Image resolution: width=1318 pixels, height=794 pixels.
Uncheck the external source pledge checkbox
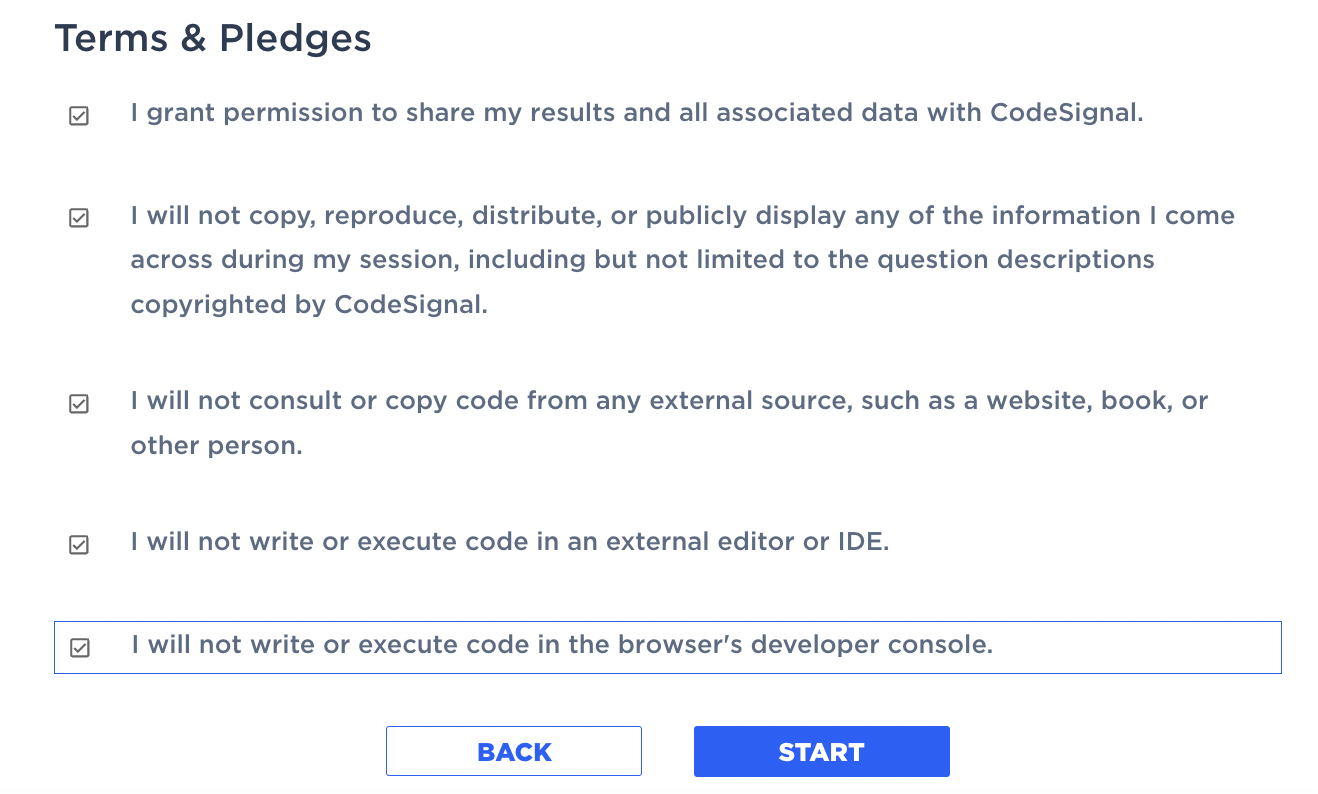(x=79, y=404)
